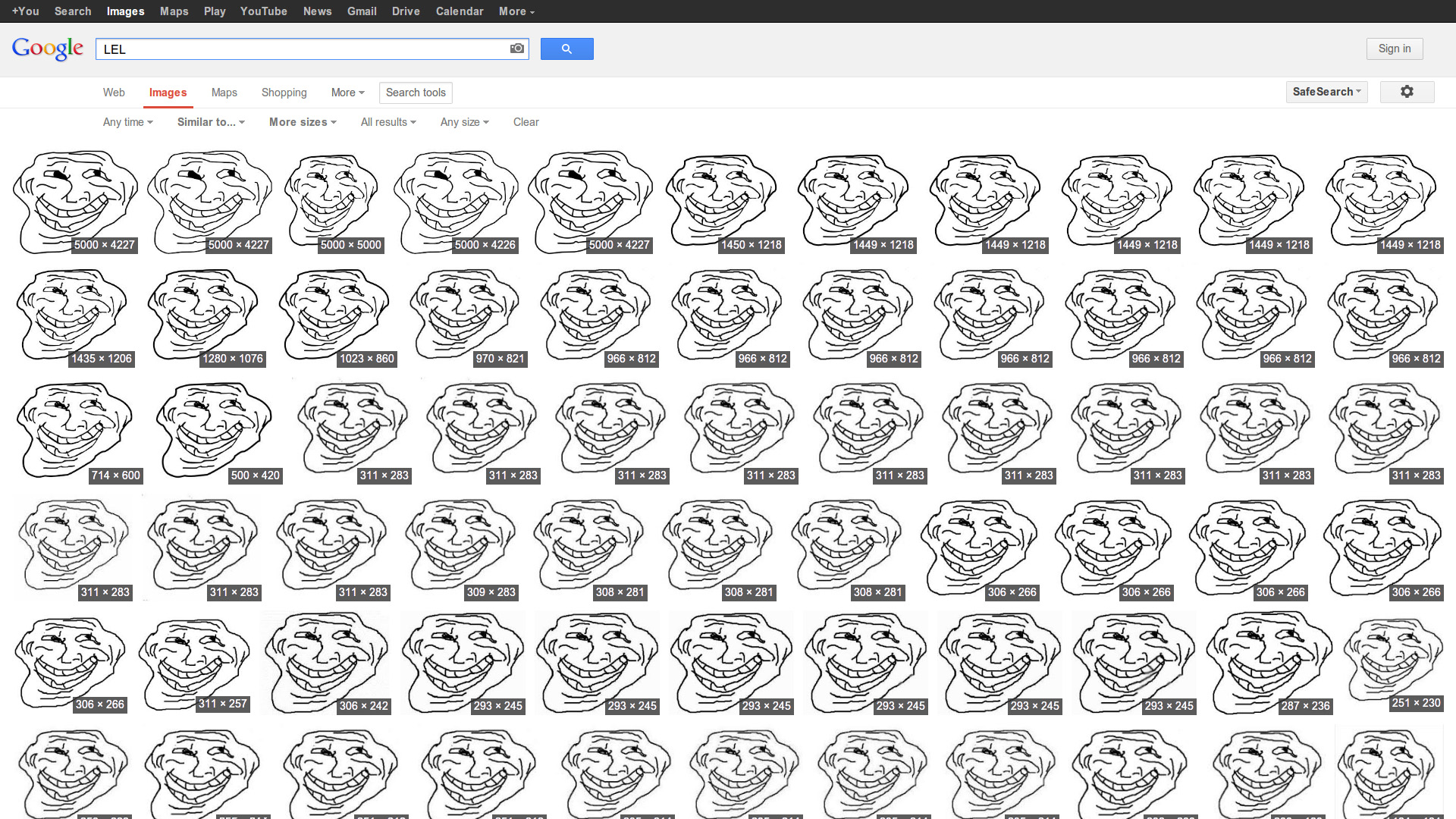Open Calendar in the top bar
This screenshot has height=819, width=1456.
(x=459, y=11)
